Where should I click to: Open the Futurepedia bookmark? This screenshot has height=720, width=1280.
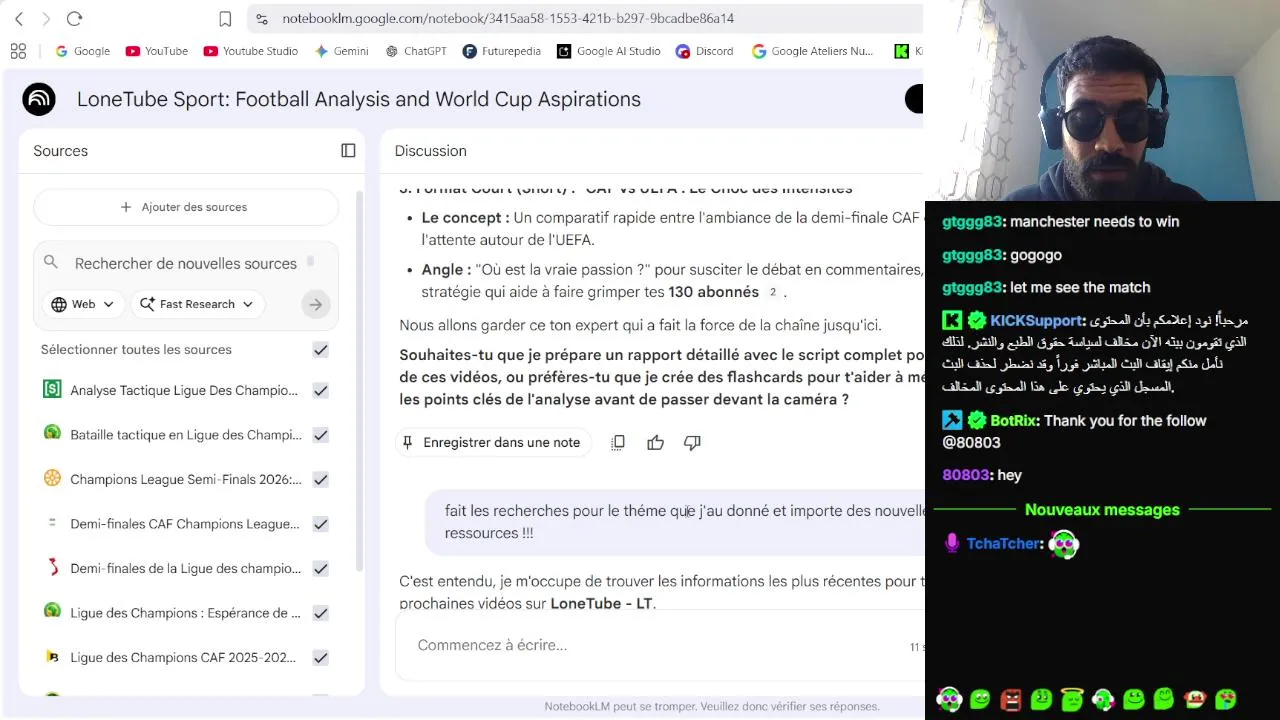(501, 51)
